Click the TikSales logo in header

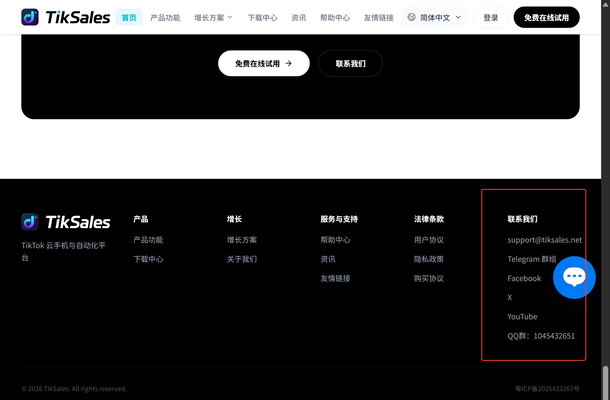(65, 17)
